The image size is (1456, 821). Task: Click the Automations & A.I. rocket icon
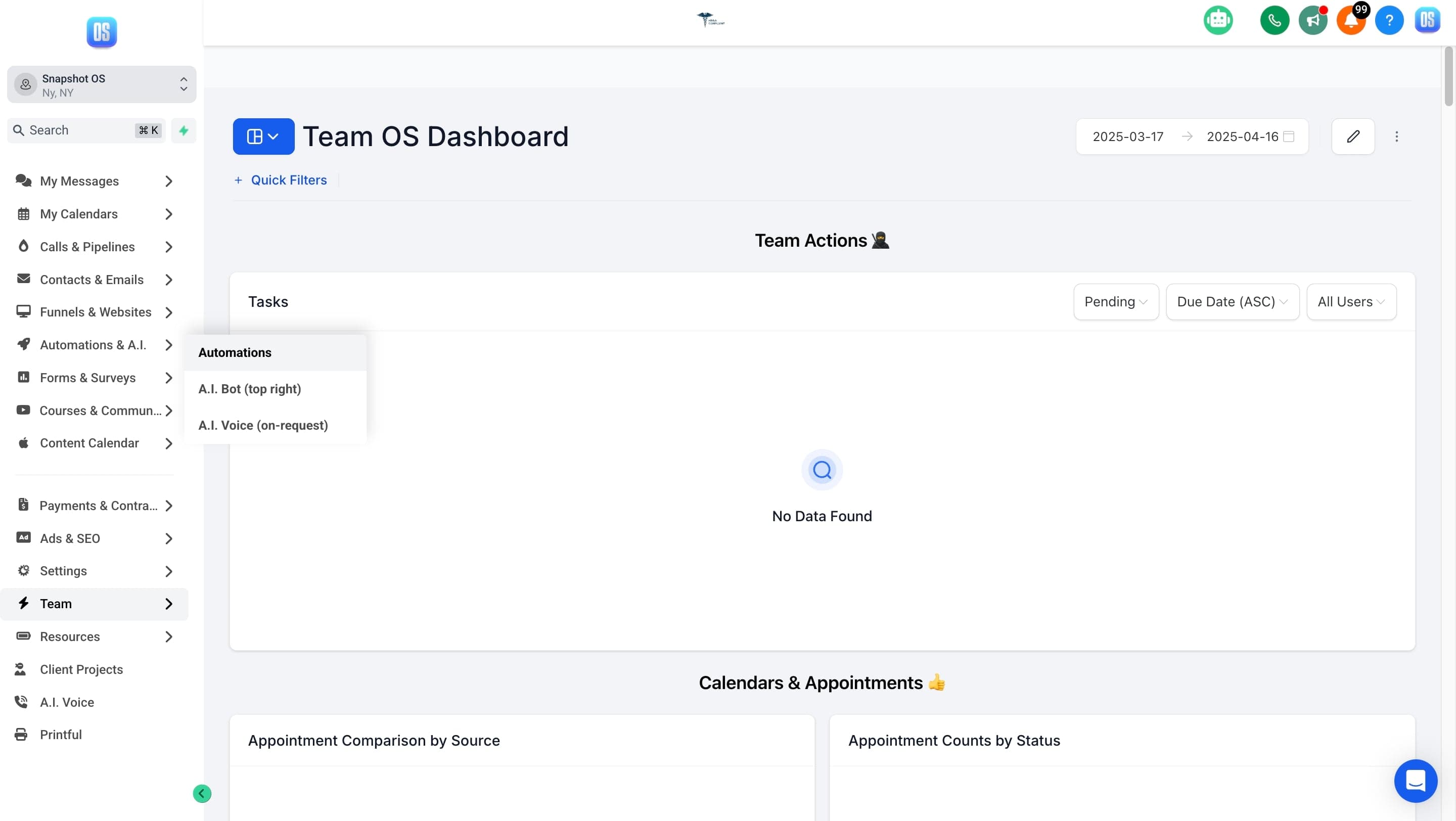23,344
